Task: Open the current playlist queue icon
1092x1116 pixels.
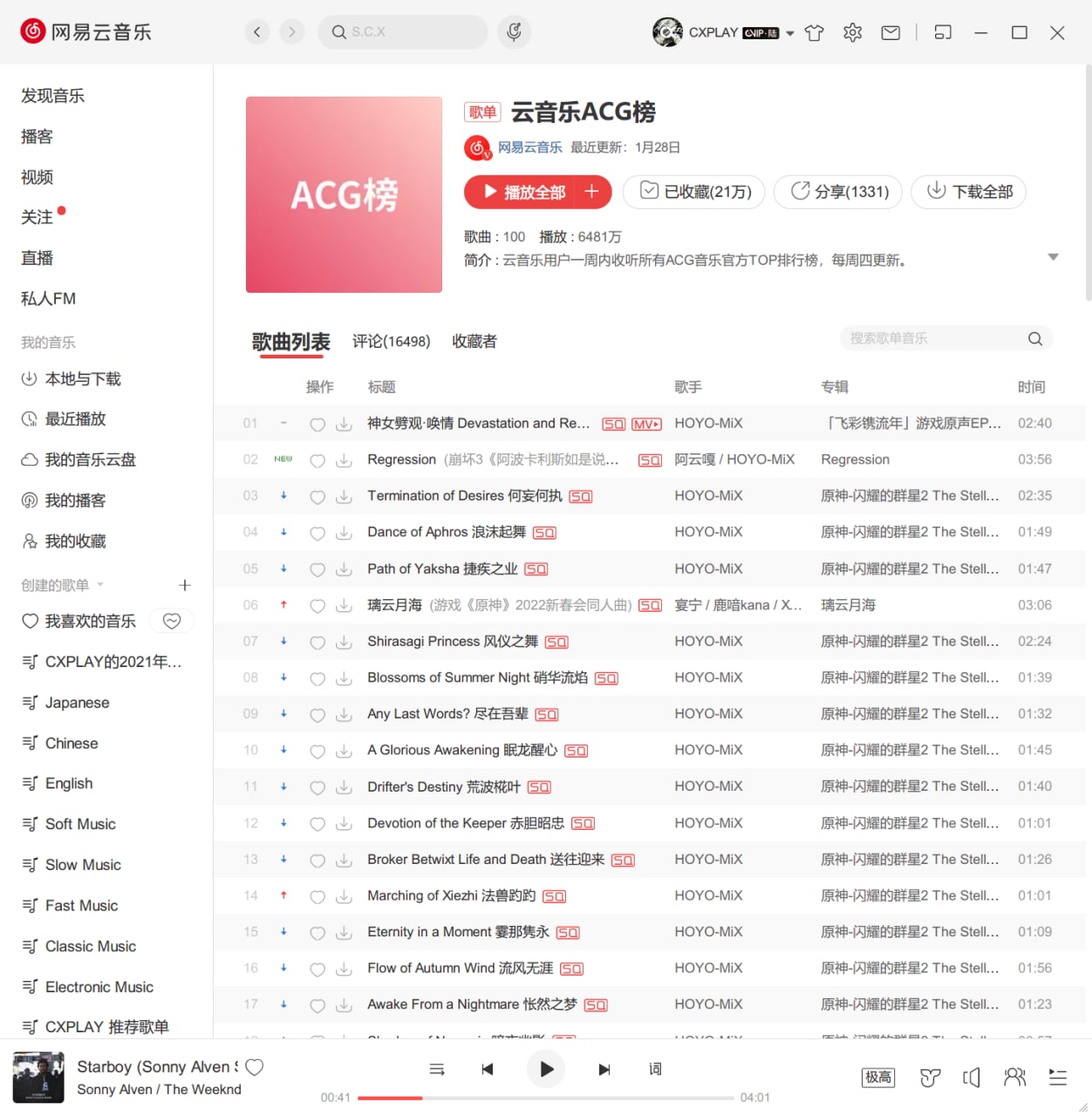Action: coord(1058,1078)
